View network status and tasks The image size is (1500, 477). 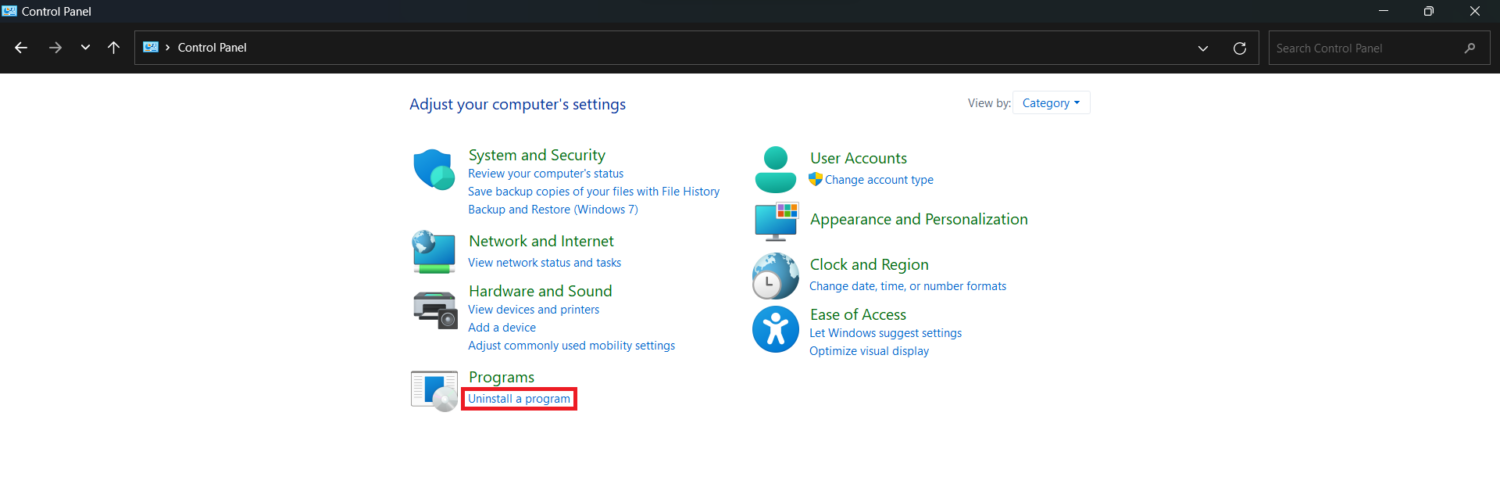pos(544,262)
